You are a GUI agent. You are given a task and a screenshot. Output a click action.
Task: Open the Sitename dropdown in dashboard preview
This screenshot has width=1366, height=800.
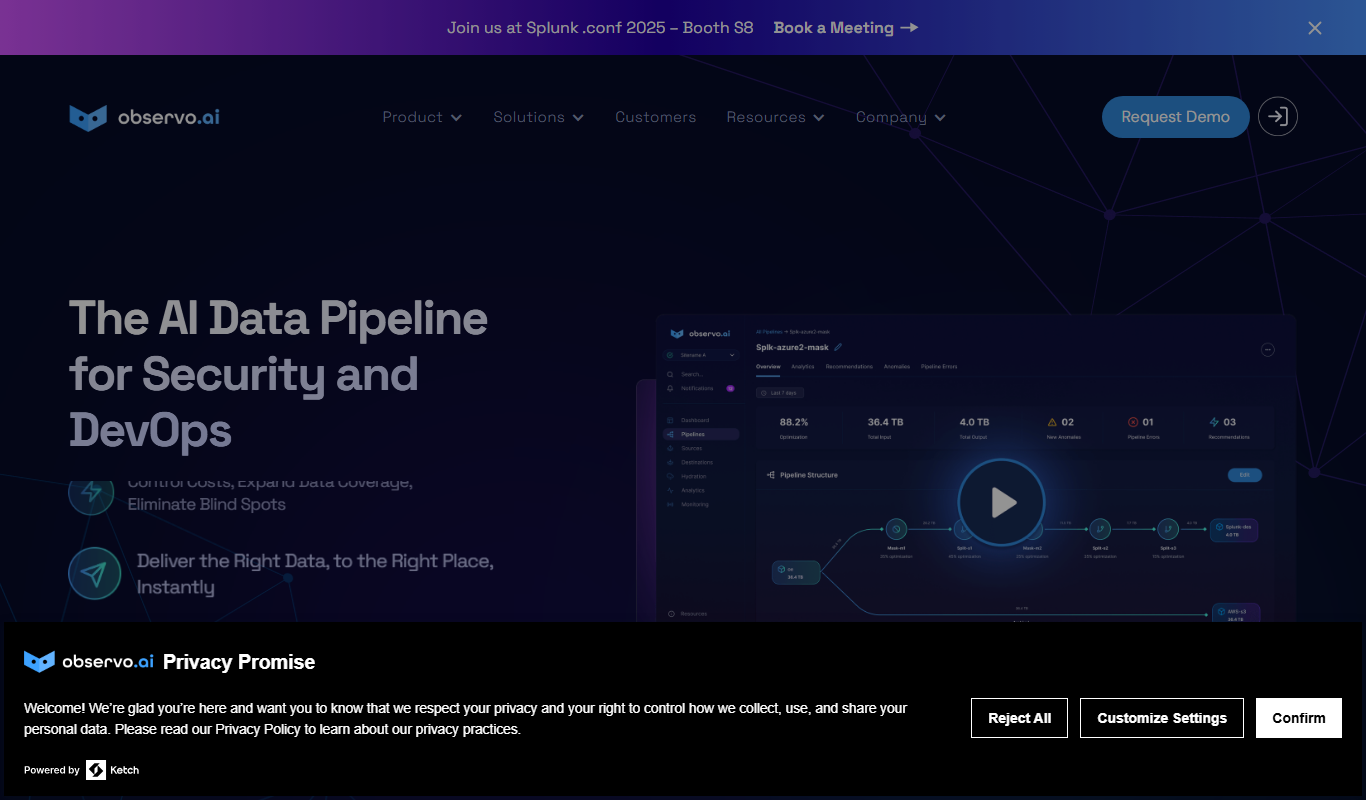(701, 355)
